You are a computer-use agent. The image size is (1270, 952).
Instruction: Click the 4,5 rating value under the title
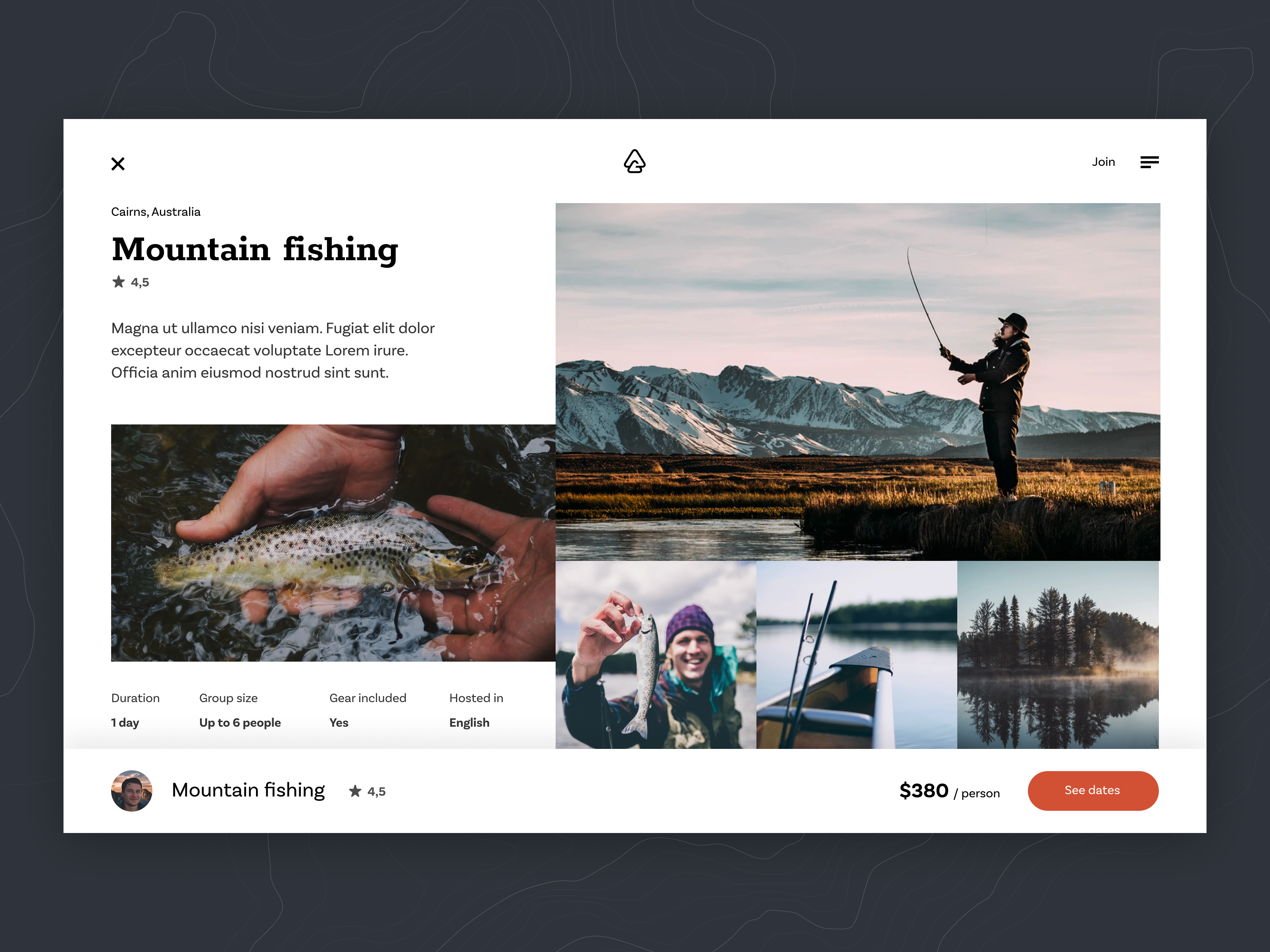click(140, 282)
